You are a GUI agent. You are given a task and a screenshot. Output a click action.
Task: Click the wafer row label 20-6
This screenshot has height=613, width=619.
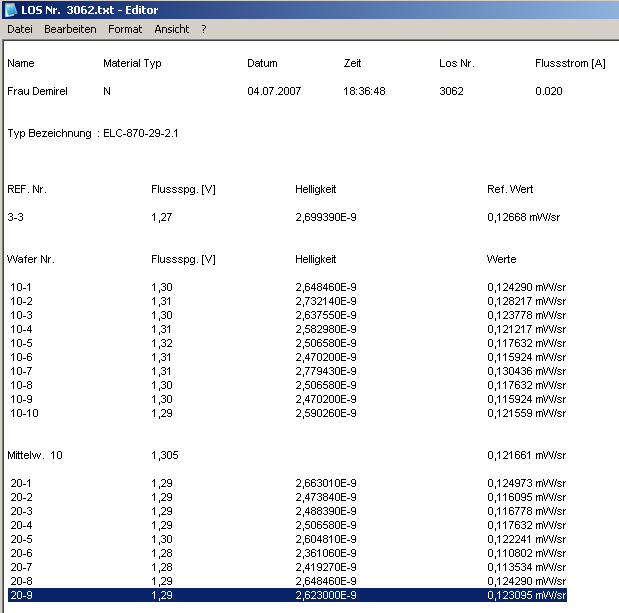pos(21,553)
